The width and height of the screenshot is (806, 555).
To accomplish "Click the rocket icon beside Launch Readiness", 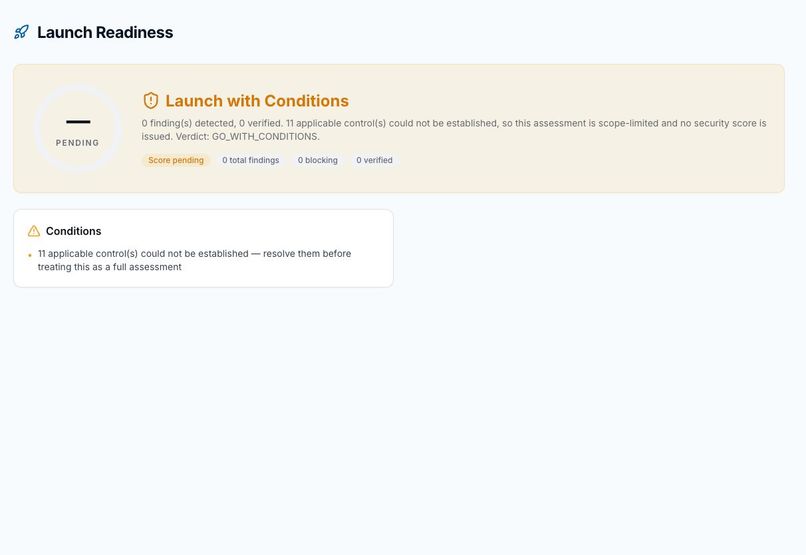I will click(21, 32).
